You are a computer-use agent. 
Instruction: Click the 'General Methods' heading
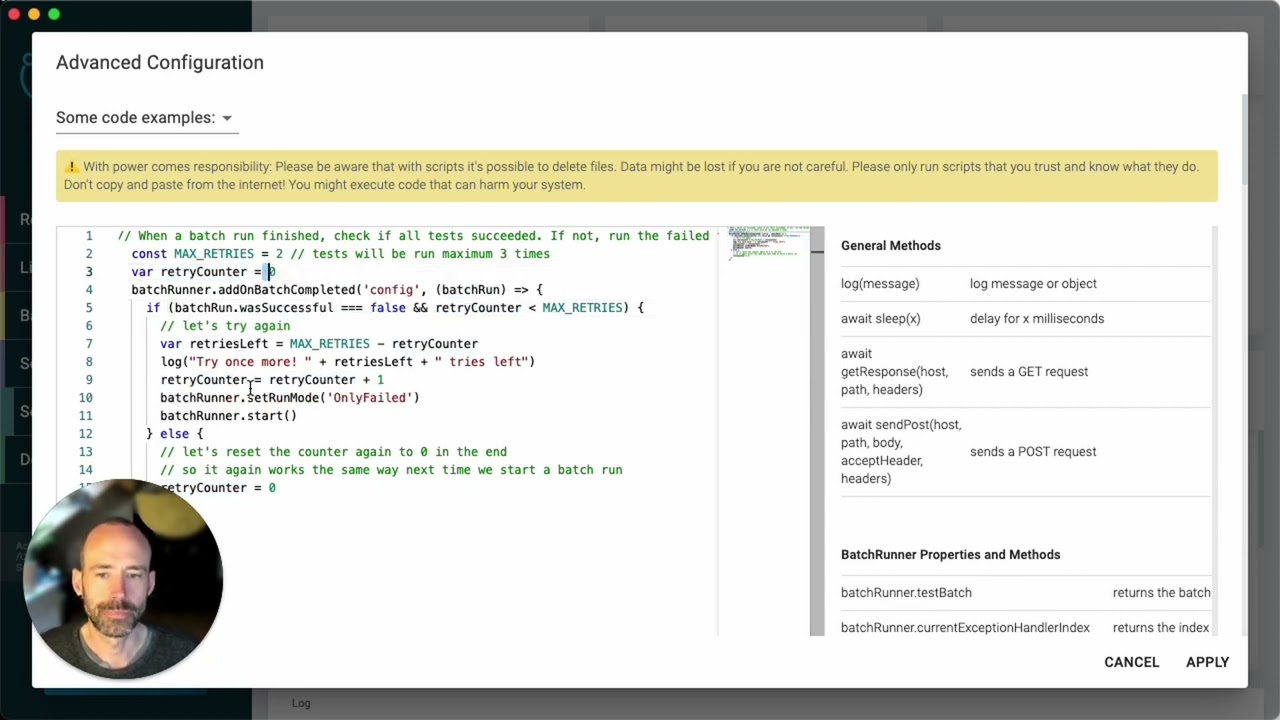point(890,246)
